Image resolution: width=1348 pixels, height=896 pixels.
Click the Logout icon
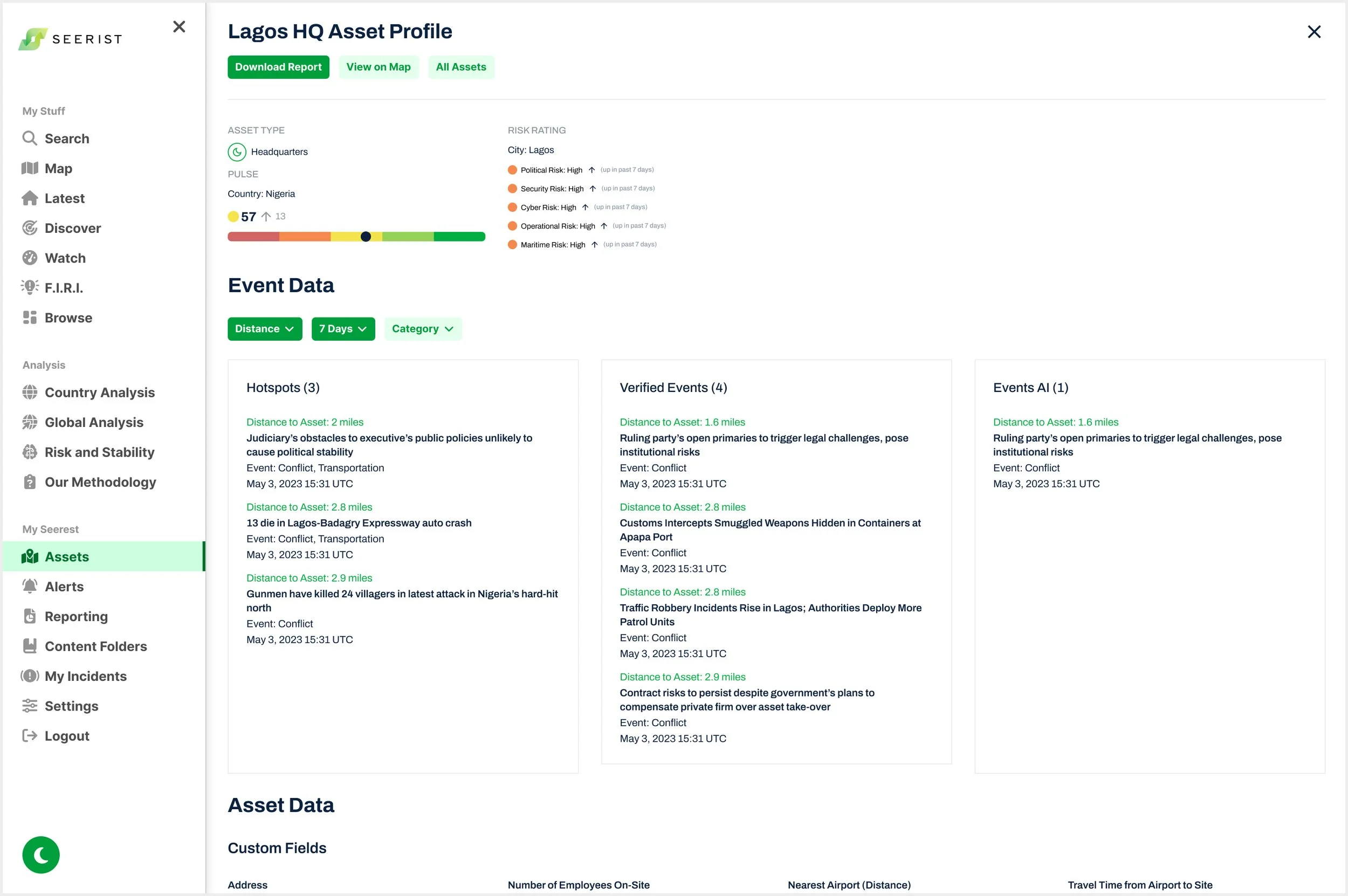point(30,735)
